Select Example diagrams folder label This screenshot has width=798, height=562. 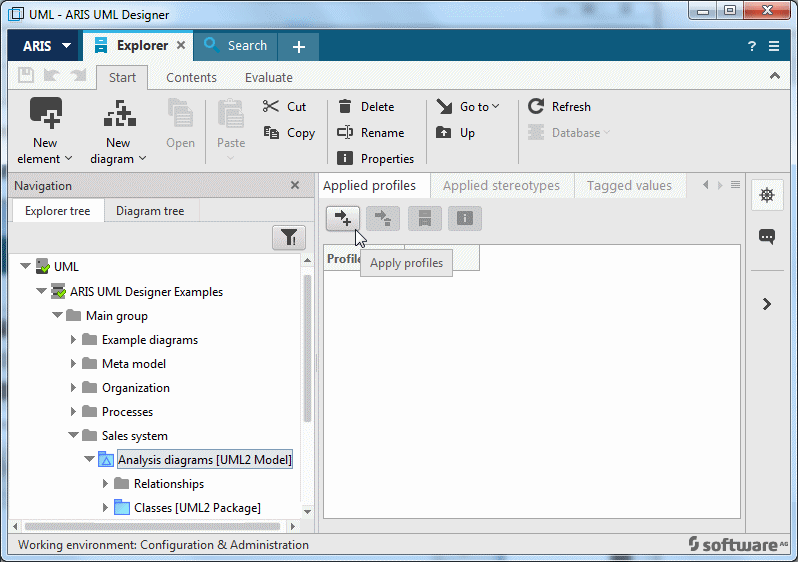[150, 340]
